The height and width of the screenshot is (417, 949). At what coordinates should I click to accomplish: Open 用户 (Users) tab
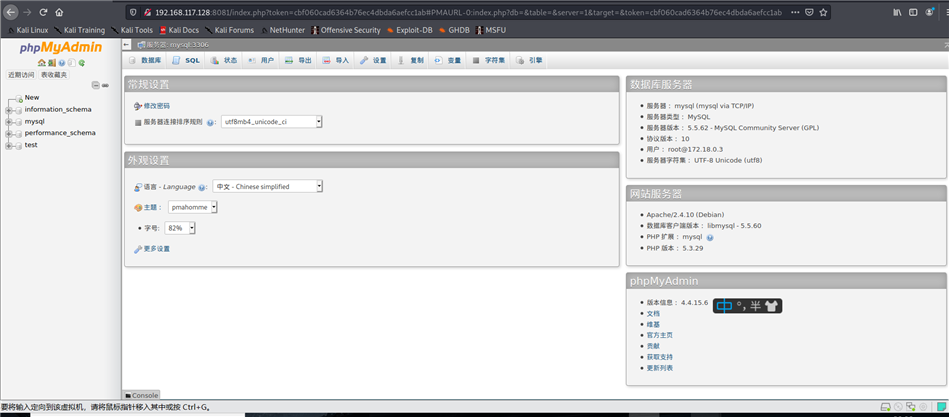pyautogui.click(x=261, y=61)
